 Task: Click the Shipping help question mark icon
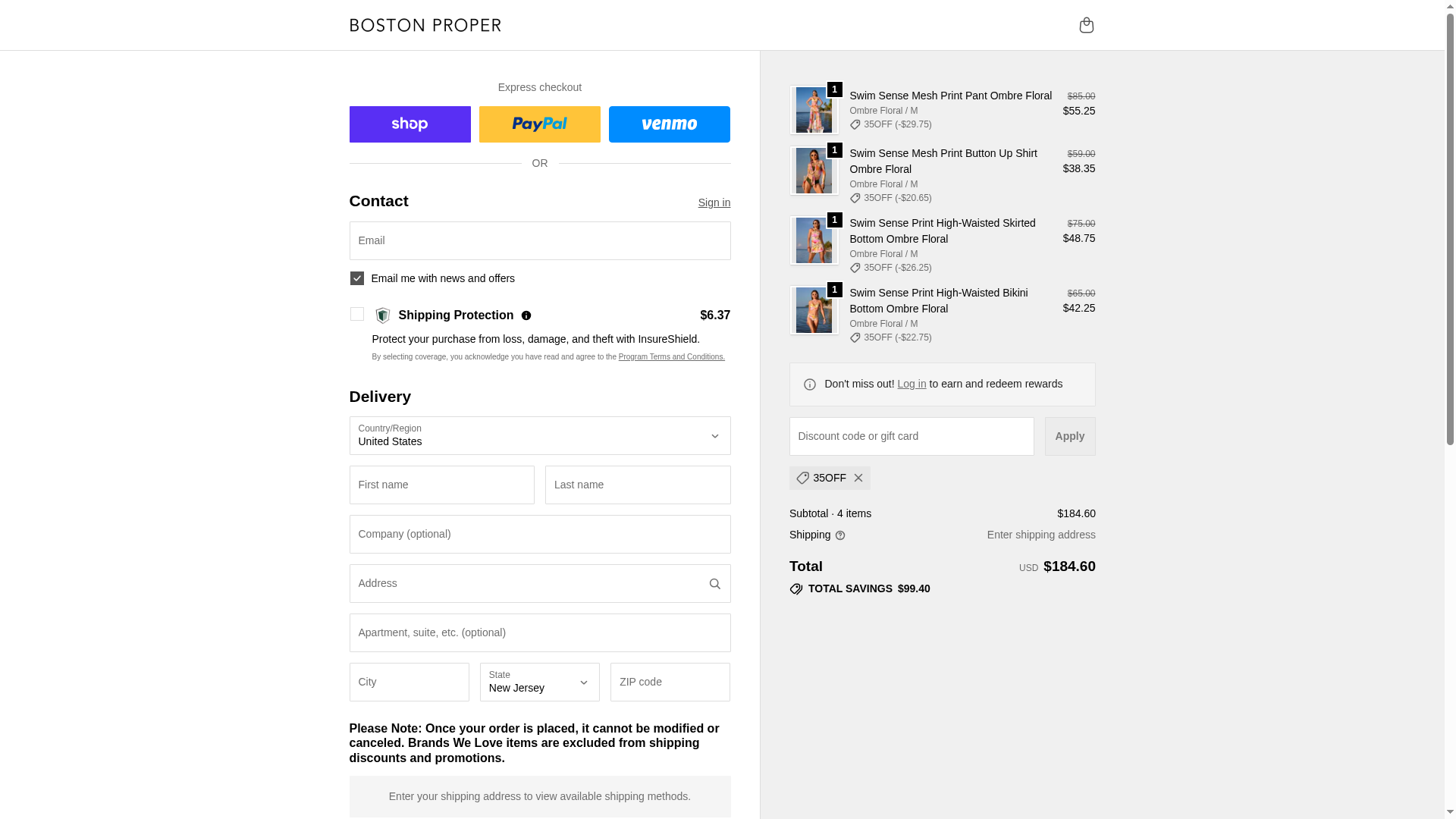840,535
